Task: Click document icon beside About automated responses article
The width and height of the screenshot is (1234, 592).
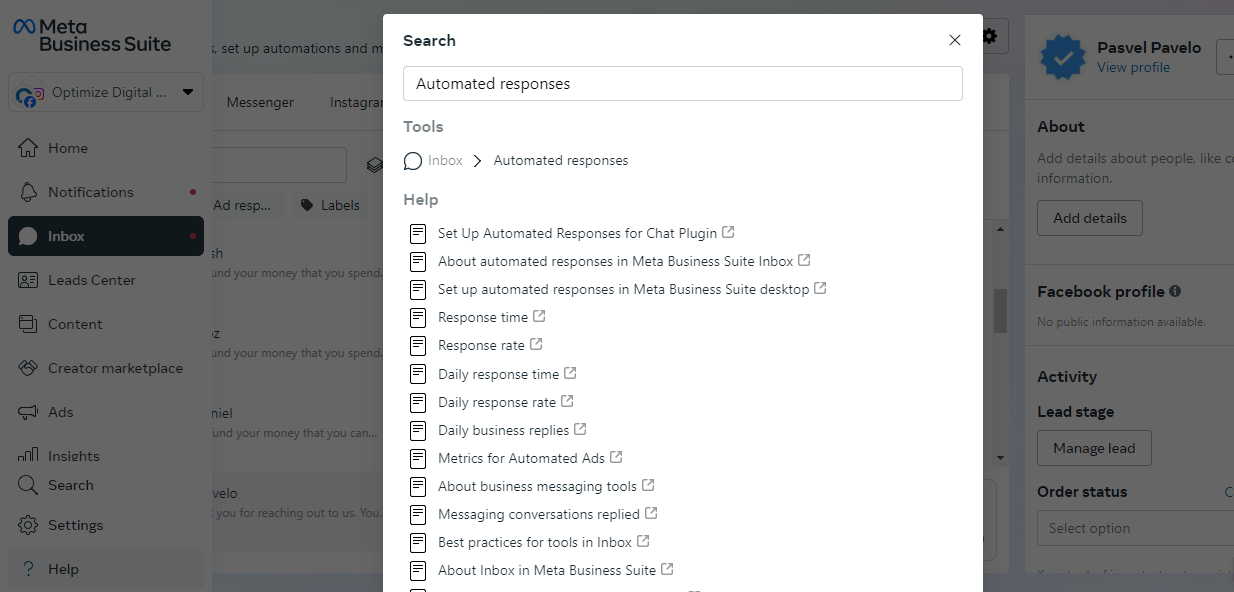Action: [x=418, y=261]
